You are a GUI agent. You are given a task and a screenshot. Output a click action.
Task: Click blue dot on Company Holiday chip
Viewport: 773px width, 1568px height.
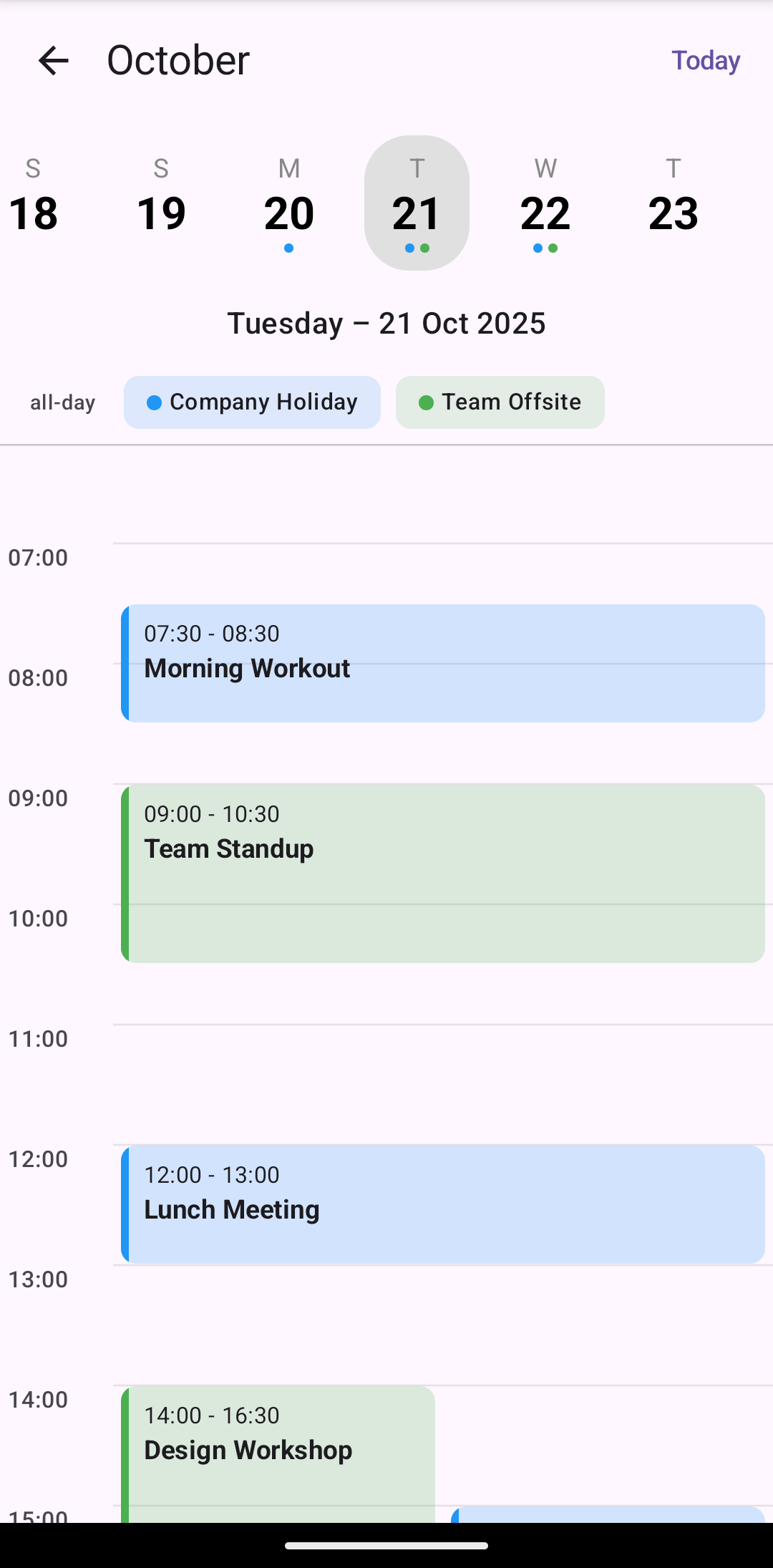click(x=154, y=402)
